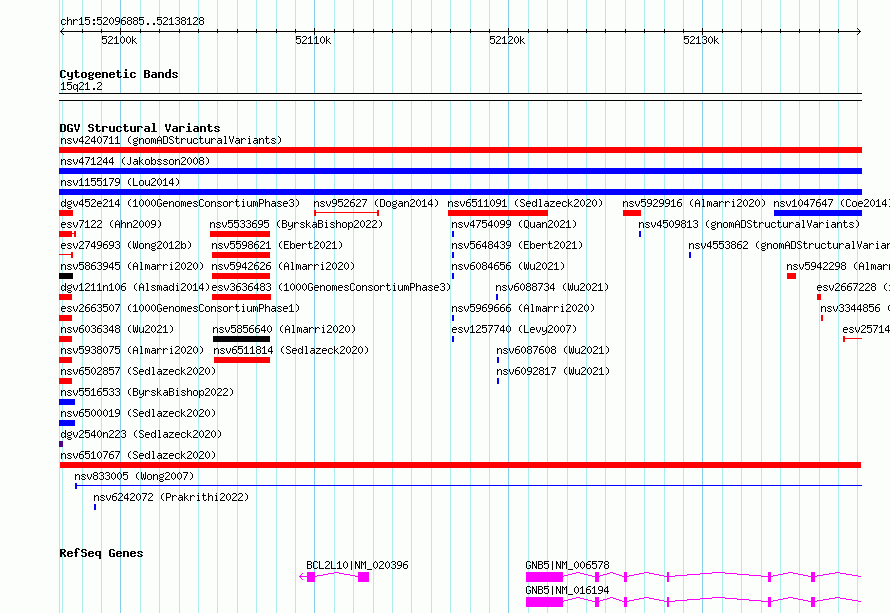The width and height of the screenshot is (890, 613).
Task: Click nsv5938075 Almarri2020 label
Action: click(x=132, y=350)
